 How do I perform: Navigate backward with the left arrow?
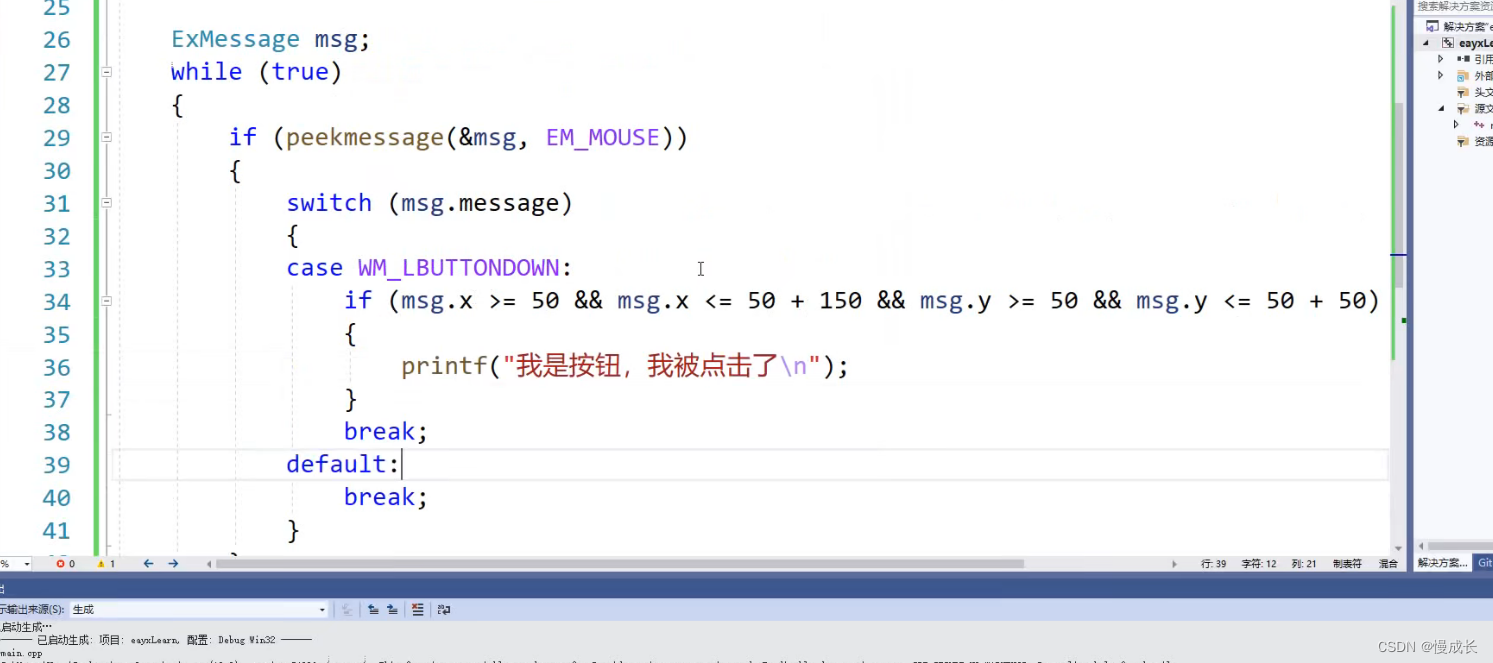coord(148,564)
